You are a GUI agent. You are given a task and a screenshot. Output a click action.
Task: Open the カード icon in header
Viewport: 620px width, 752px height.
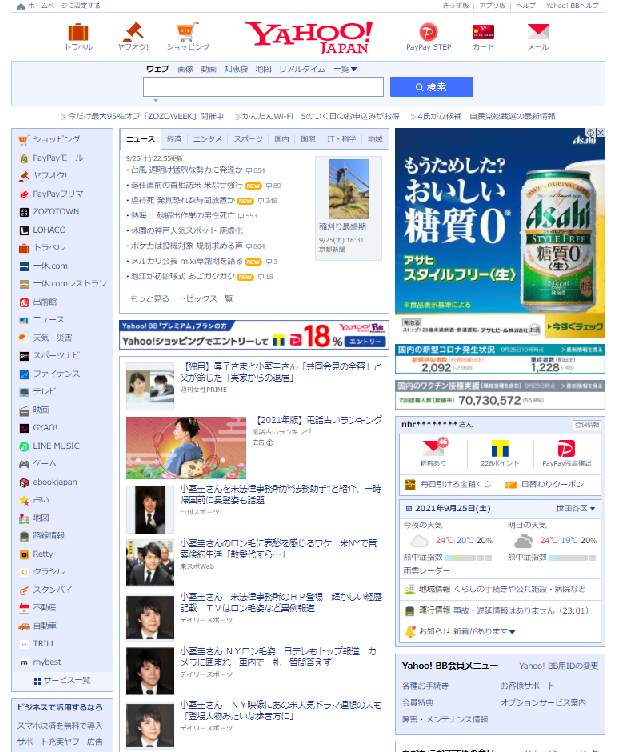click(x=483, y=32)
